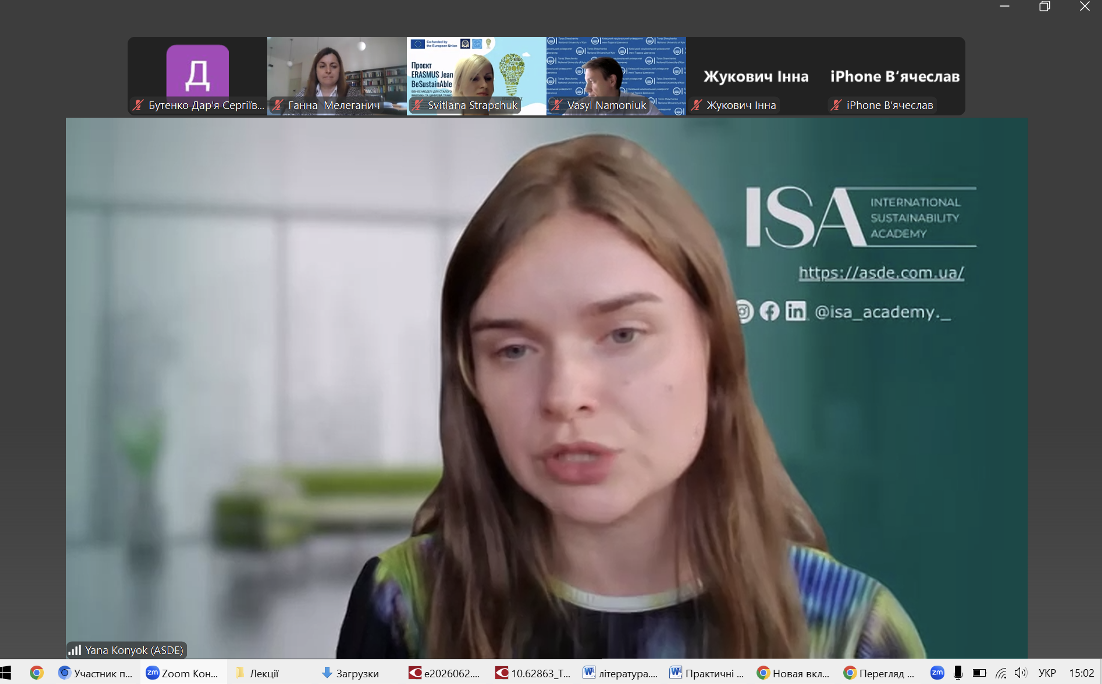1102x684 pixels.
Task: Click muted mic icon beside Ганна Мелеганич
Action: pyautogui.click(x=278, y=105)
